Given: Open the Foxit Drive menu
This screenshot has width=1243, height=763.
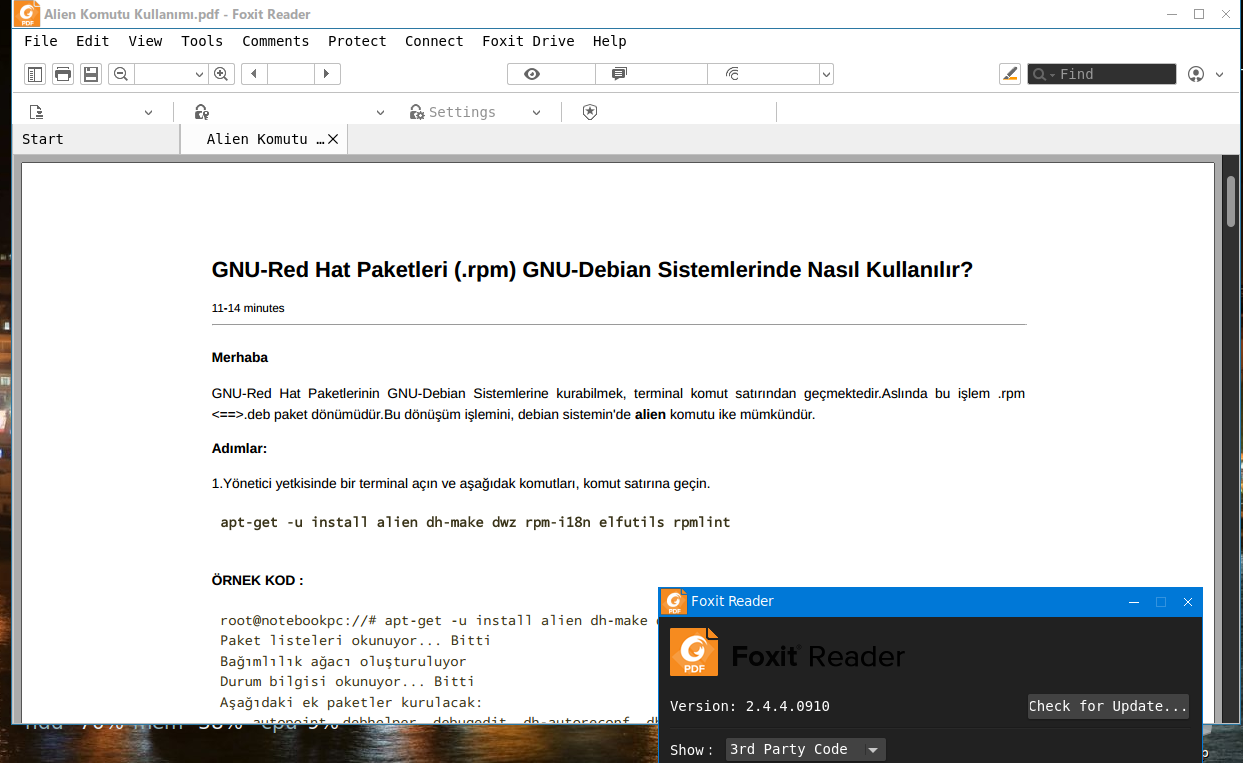Looking at the screenshot, I should (528, 41).
